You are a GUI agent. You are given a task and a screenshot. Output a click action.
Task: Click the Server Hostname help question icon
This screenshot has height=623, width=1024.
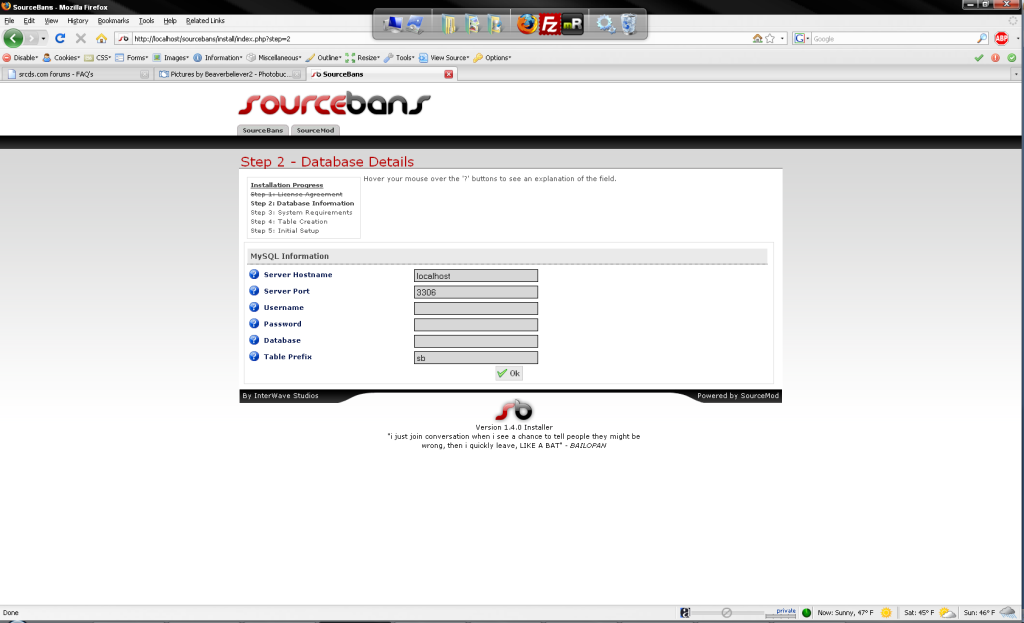(254, 274)
